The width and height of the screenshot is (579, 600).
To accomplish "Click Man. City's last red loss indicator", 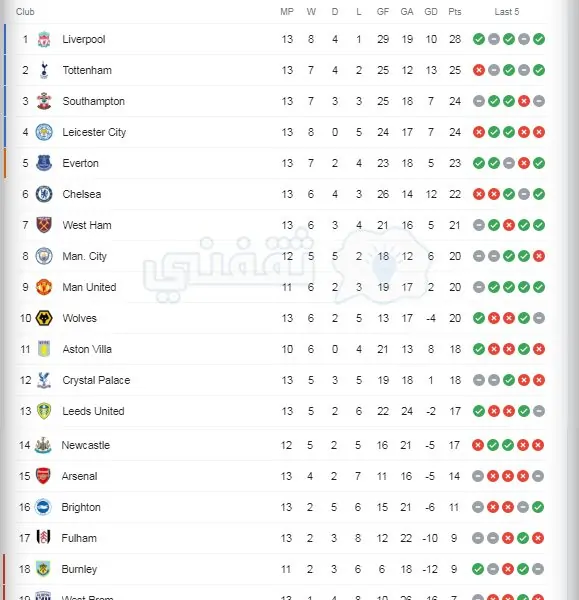I will 539,256.
